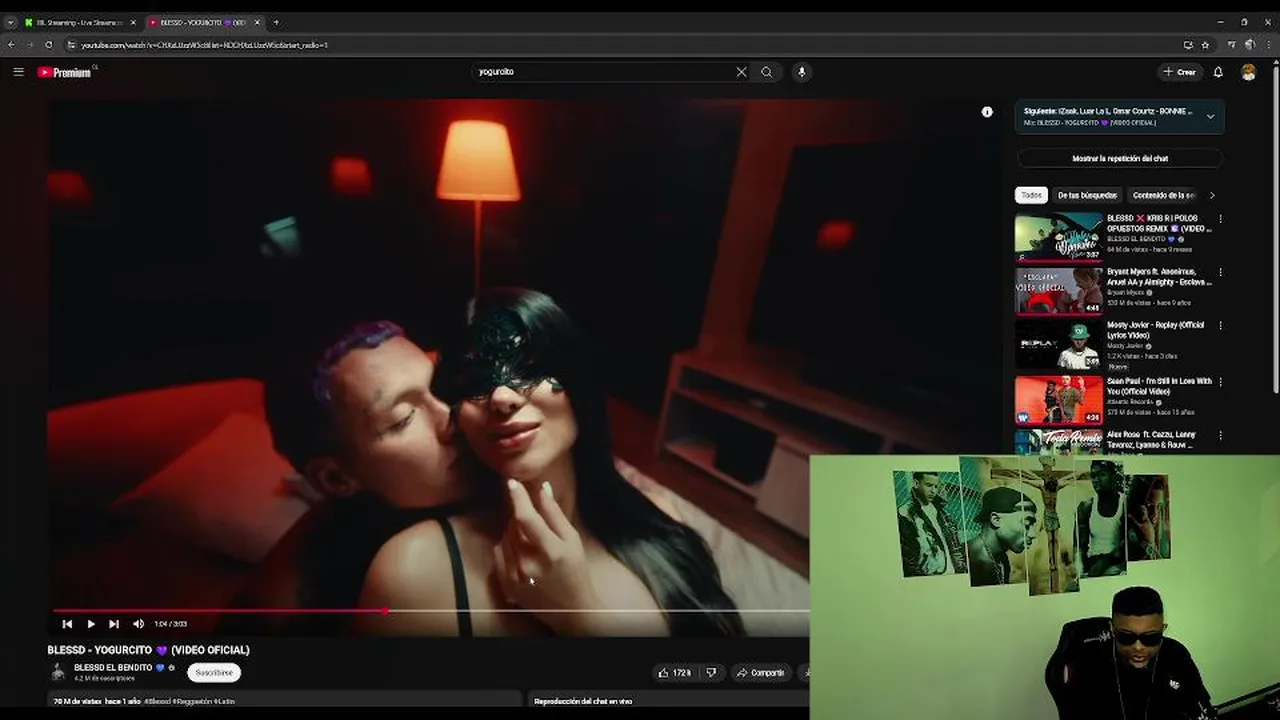
Task: Skip to previous video
Action: point(67,624)
